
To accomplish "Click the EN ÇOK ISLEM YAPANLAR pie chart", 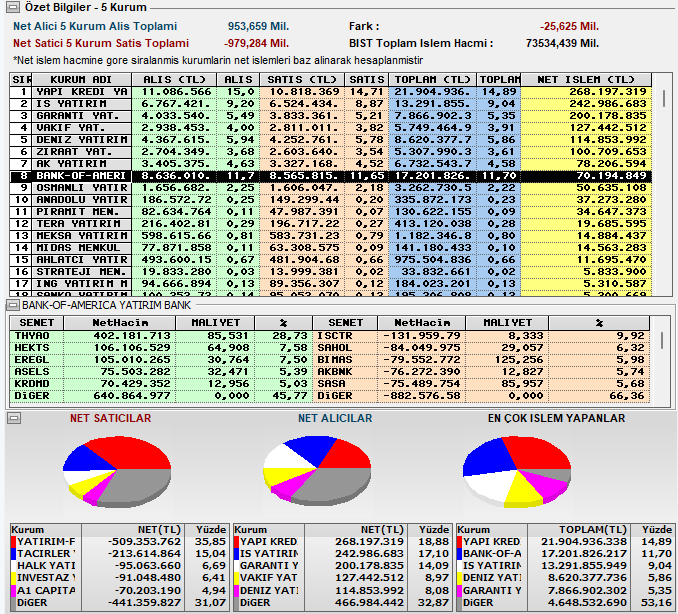I will point(517,471).
